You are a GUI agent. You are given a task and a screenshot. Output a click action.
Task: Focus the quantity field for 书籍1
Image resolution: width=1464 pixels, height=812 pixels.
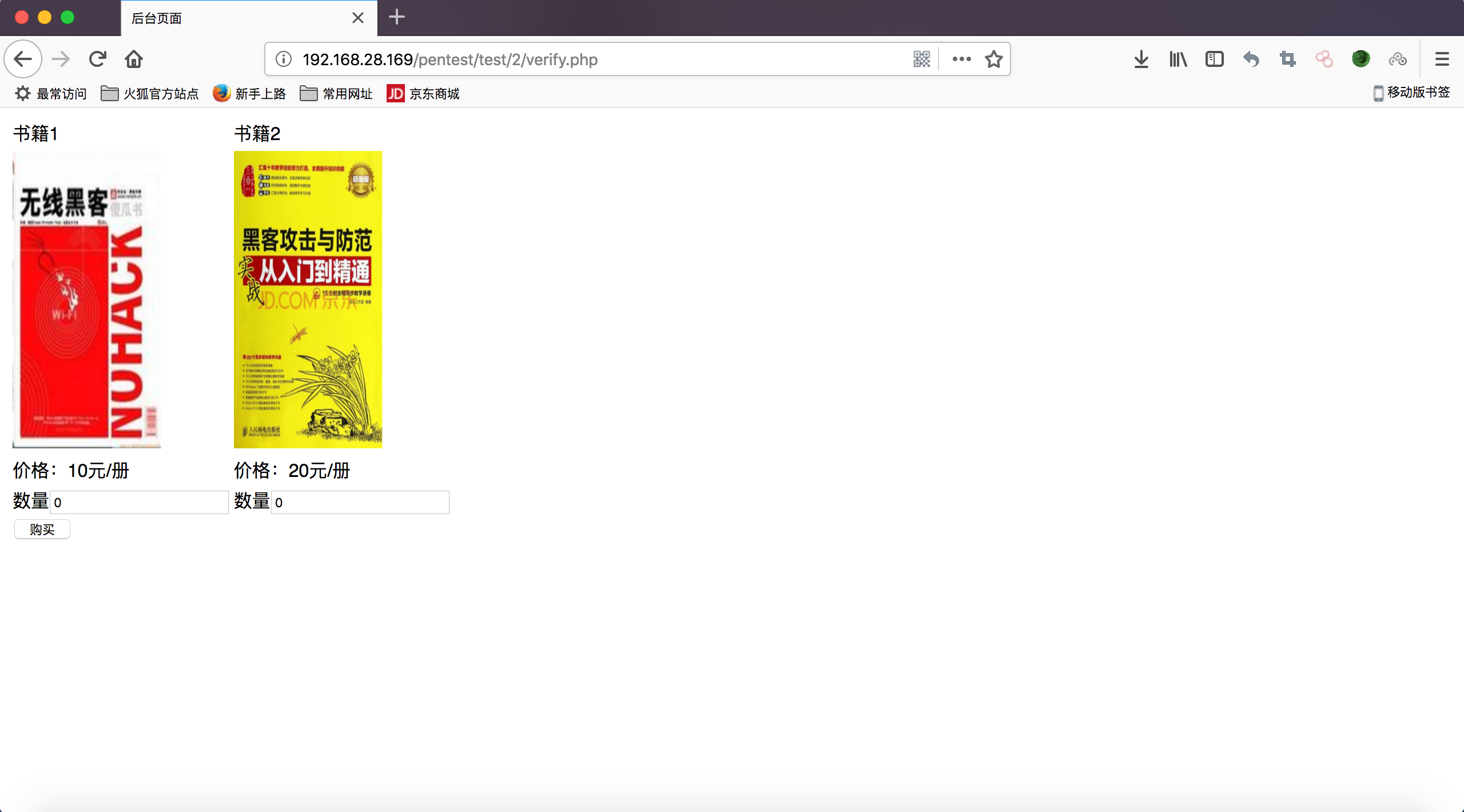coord(139,502)
